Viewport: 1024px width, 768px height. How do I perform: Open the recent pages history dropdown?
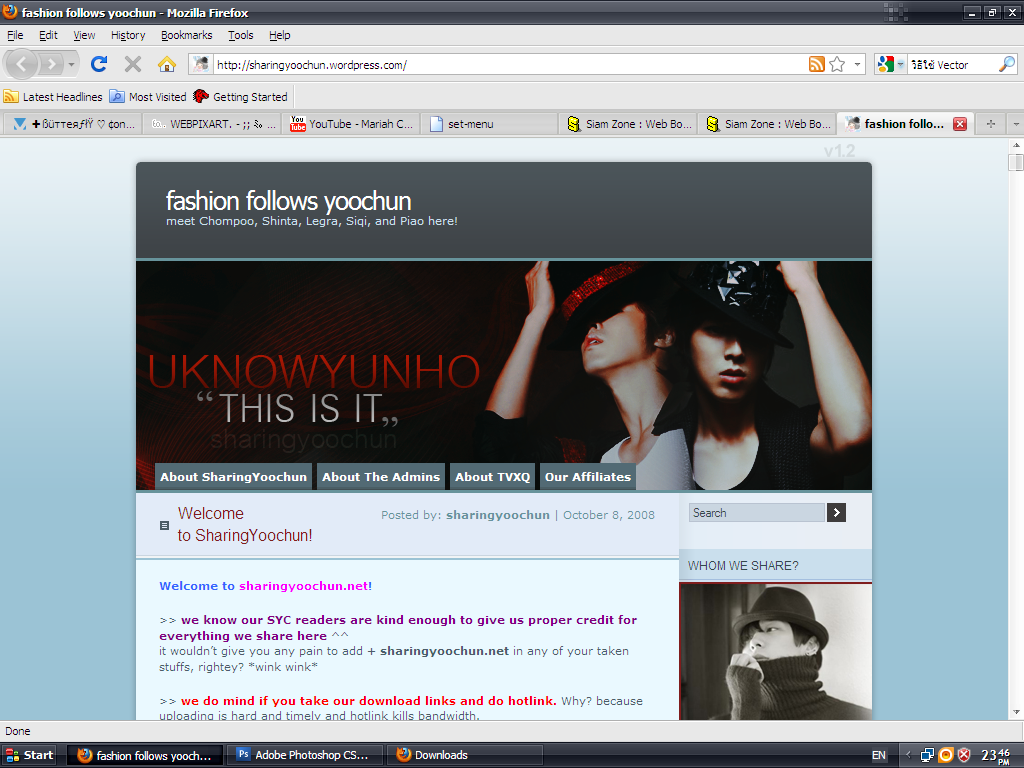coord(71,65)
